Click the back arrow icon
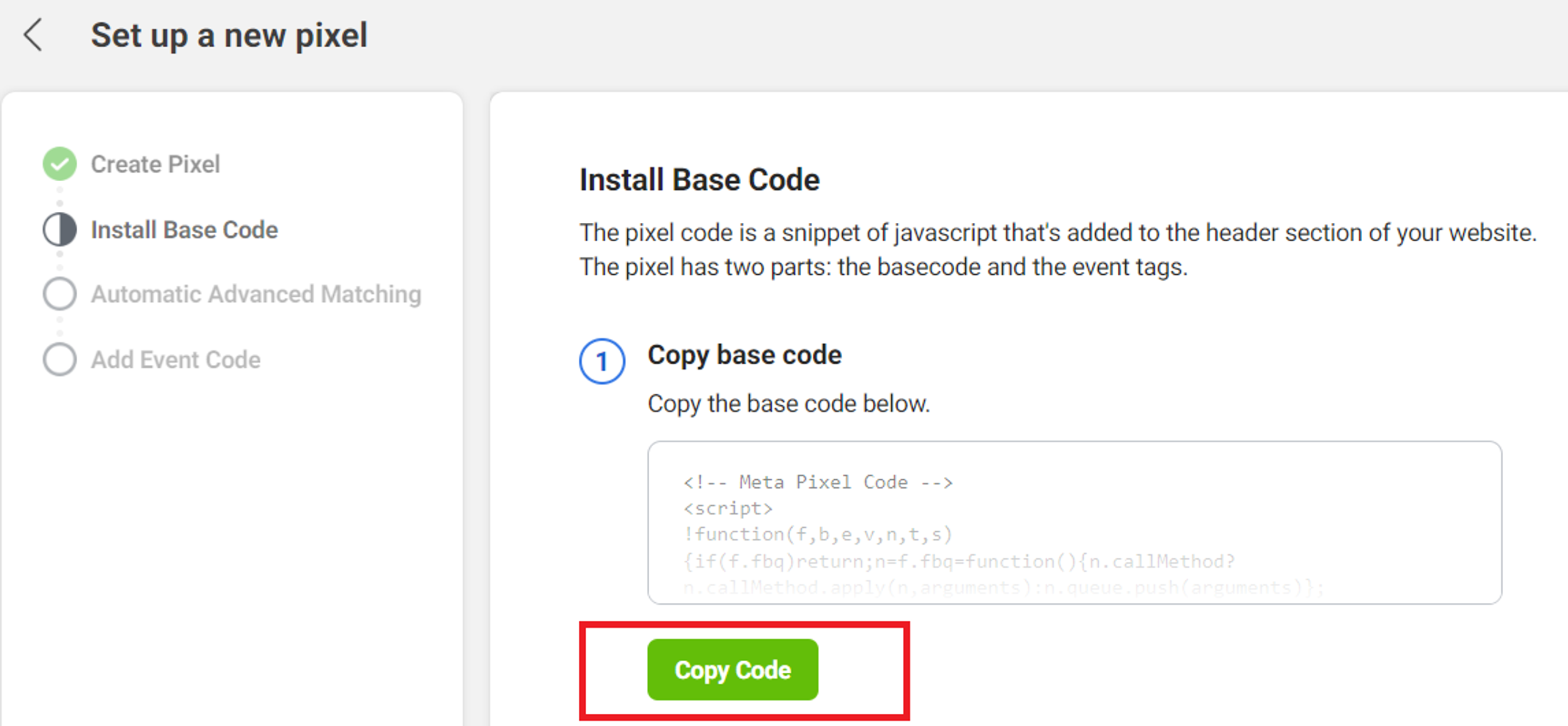 click(33, 35)
